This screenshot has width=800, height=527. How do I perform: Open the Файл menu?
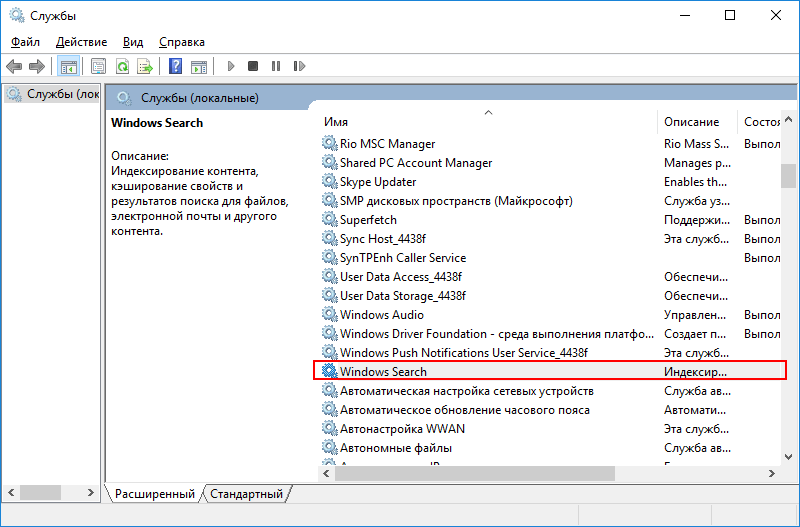[25, 42]
